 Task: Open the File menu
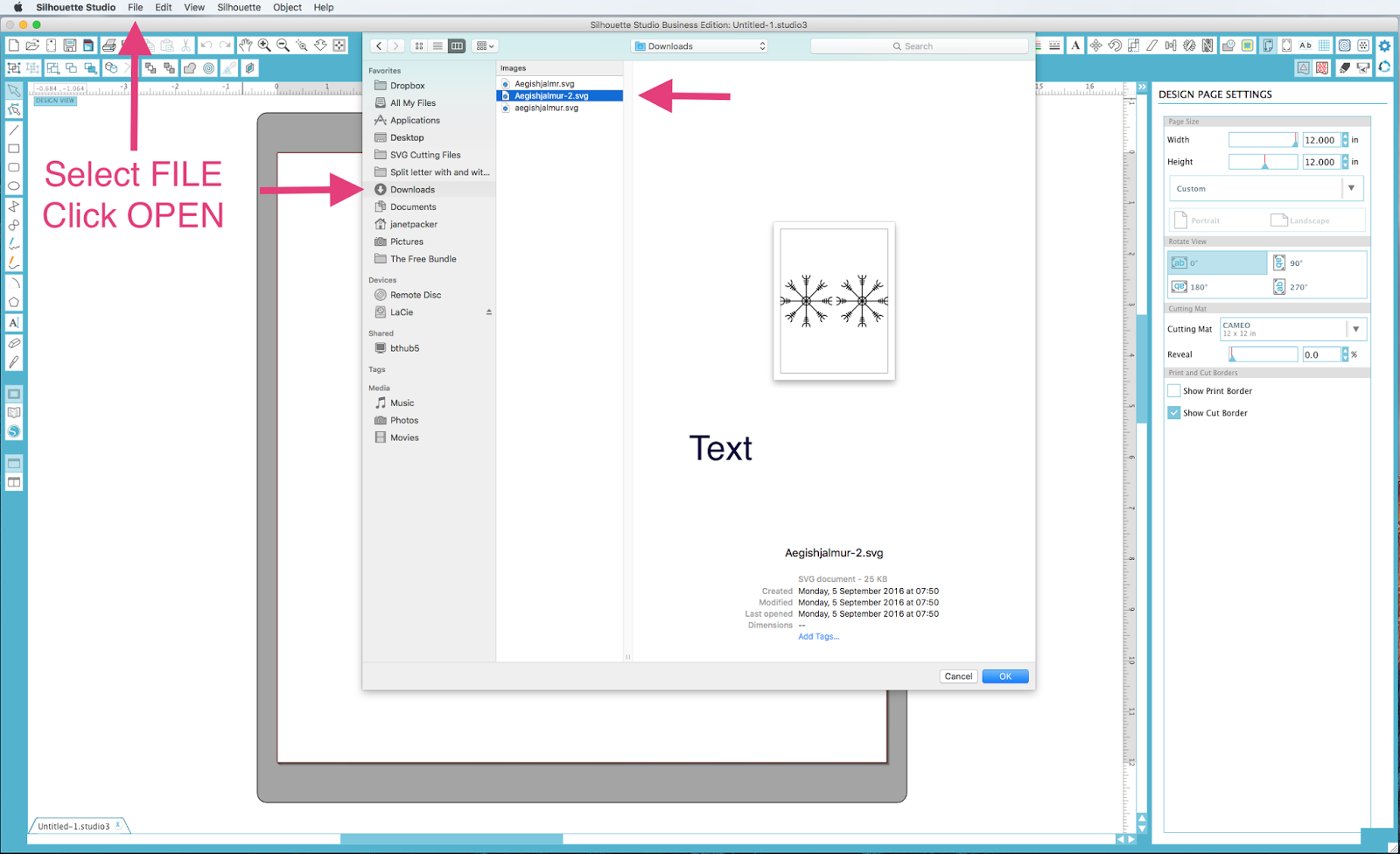pos(136,7)
